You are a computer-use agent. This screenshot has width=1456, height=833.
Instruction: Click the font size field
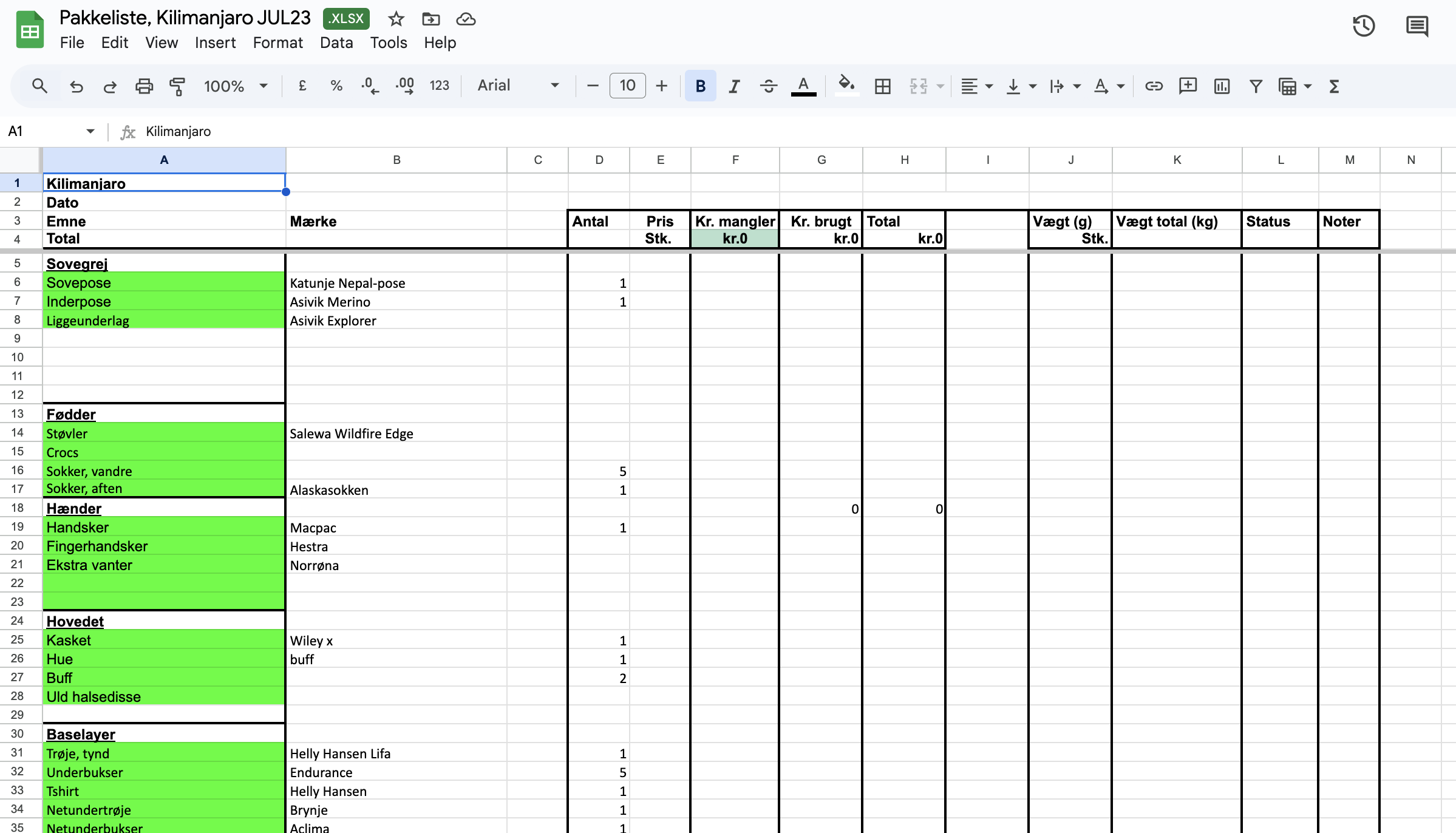(627, 86)
